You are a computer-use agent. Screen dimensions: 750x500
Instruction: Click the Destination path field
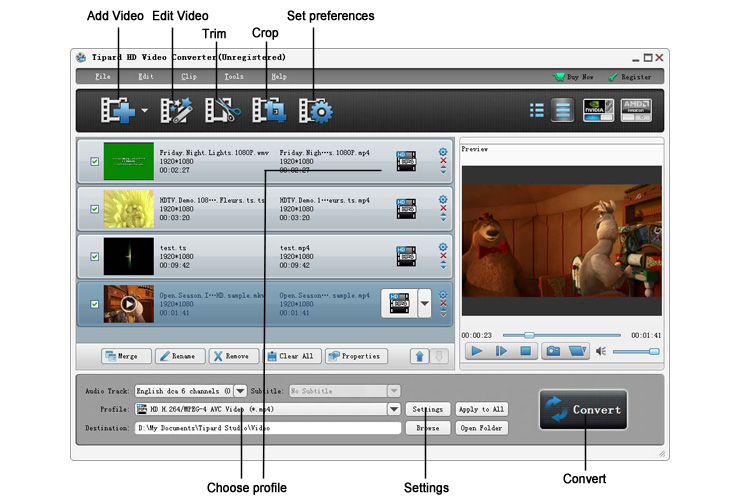(268, 428)
